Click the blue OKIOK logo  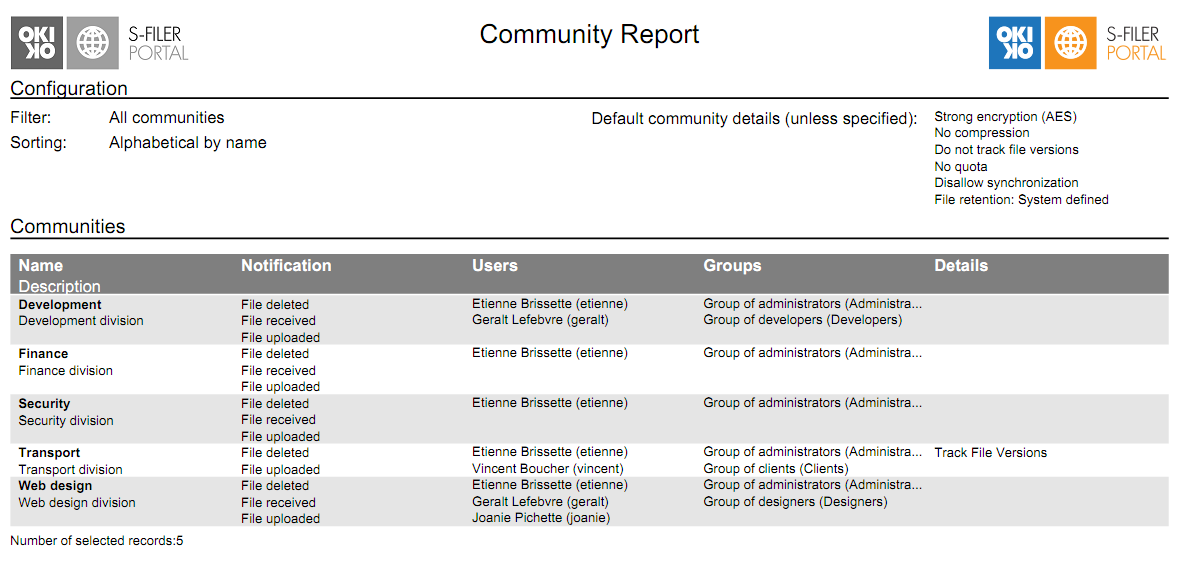tap(1015, 43)
